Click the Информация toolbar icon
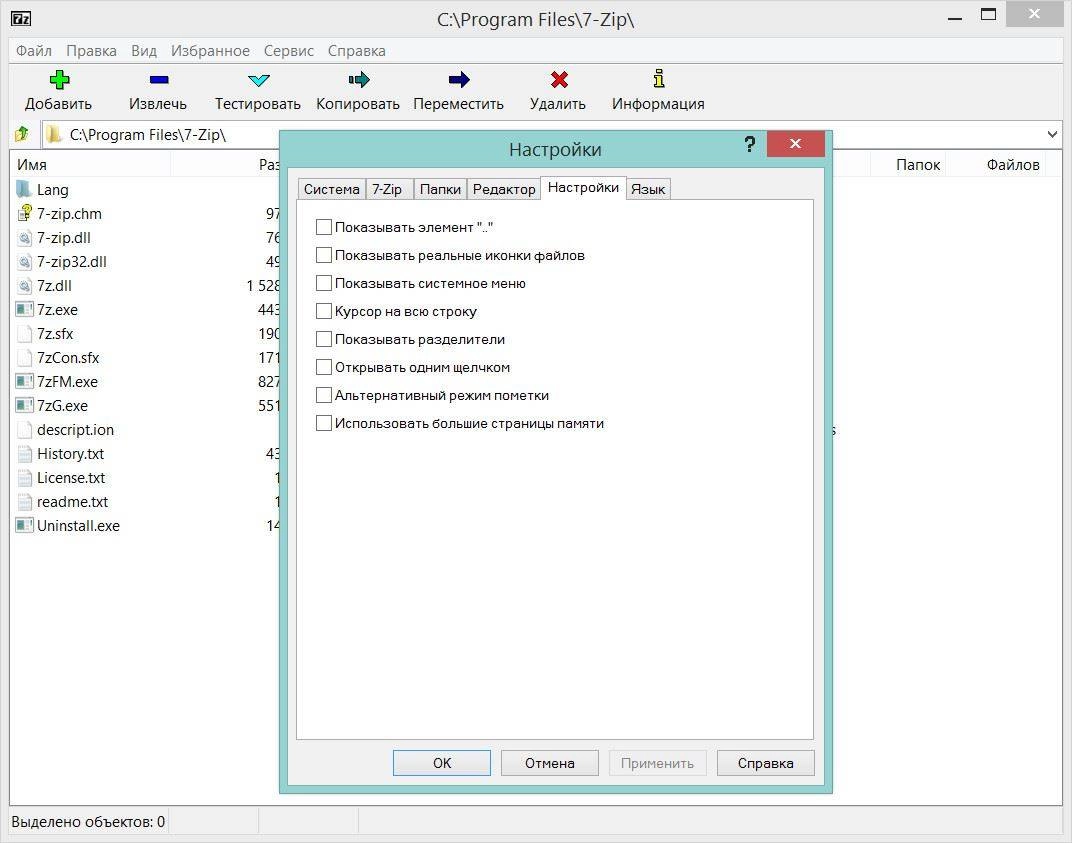Screen dimensions: 1072x843 tap(658, 79)
